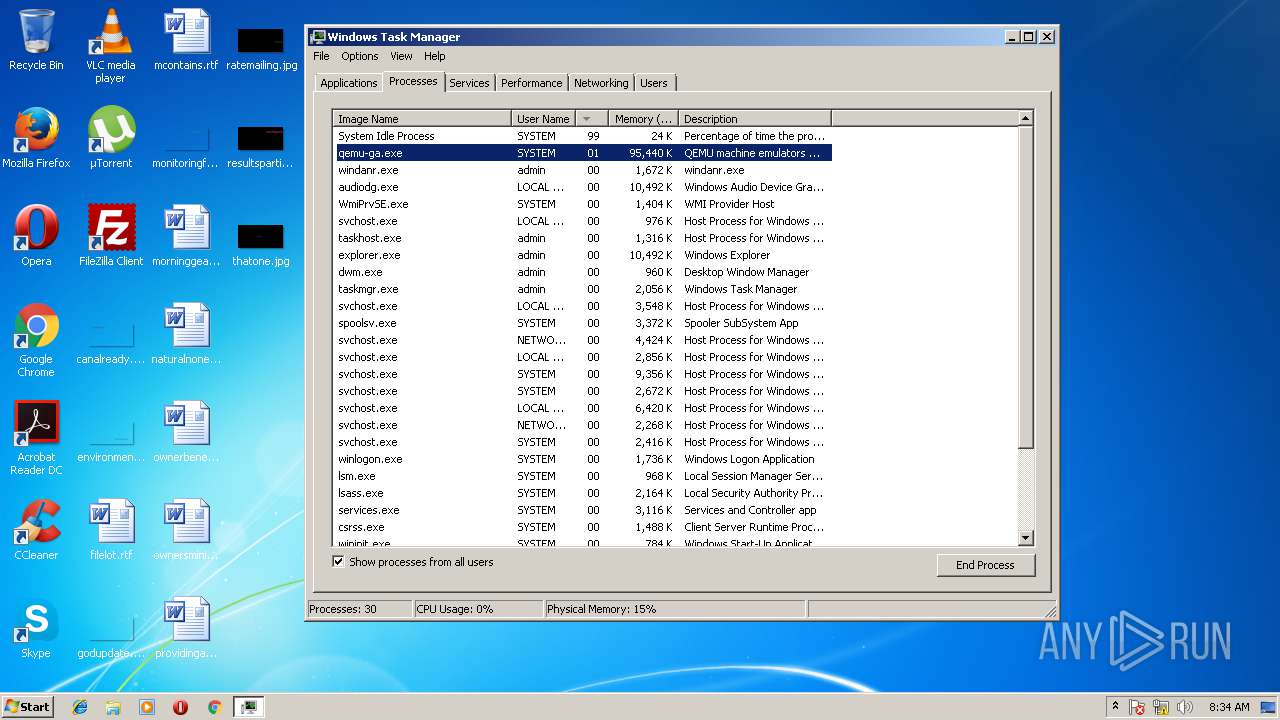Select the windanr.exe process

[x=582, y=170]
